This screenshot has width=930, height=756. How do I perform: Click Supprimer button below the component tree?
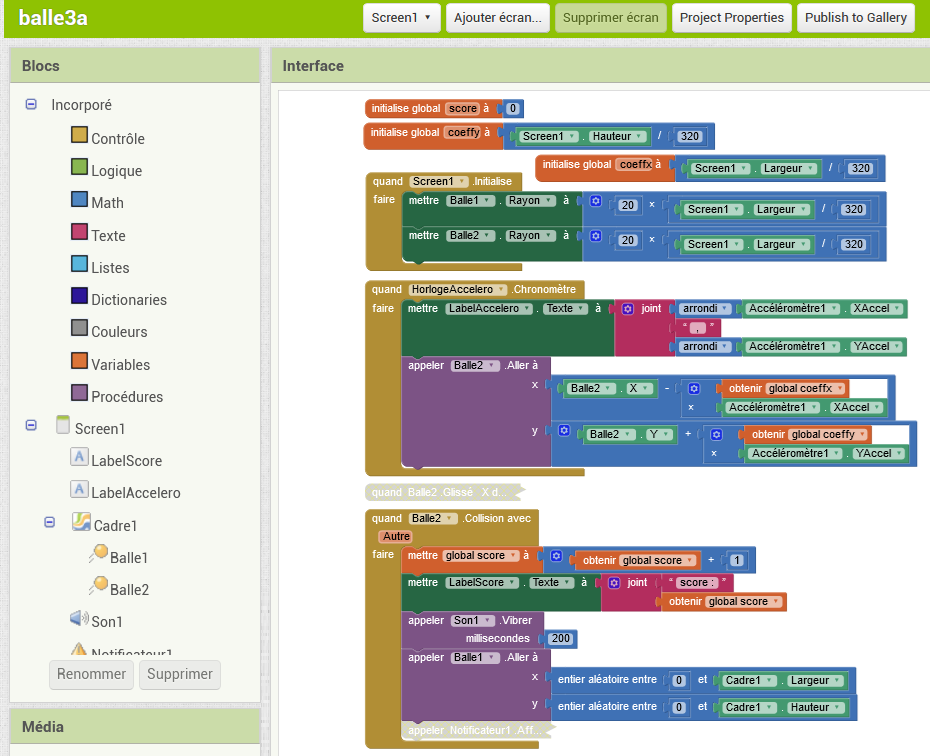click(x=180, y=674)
